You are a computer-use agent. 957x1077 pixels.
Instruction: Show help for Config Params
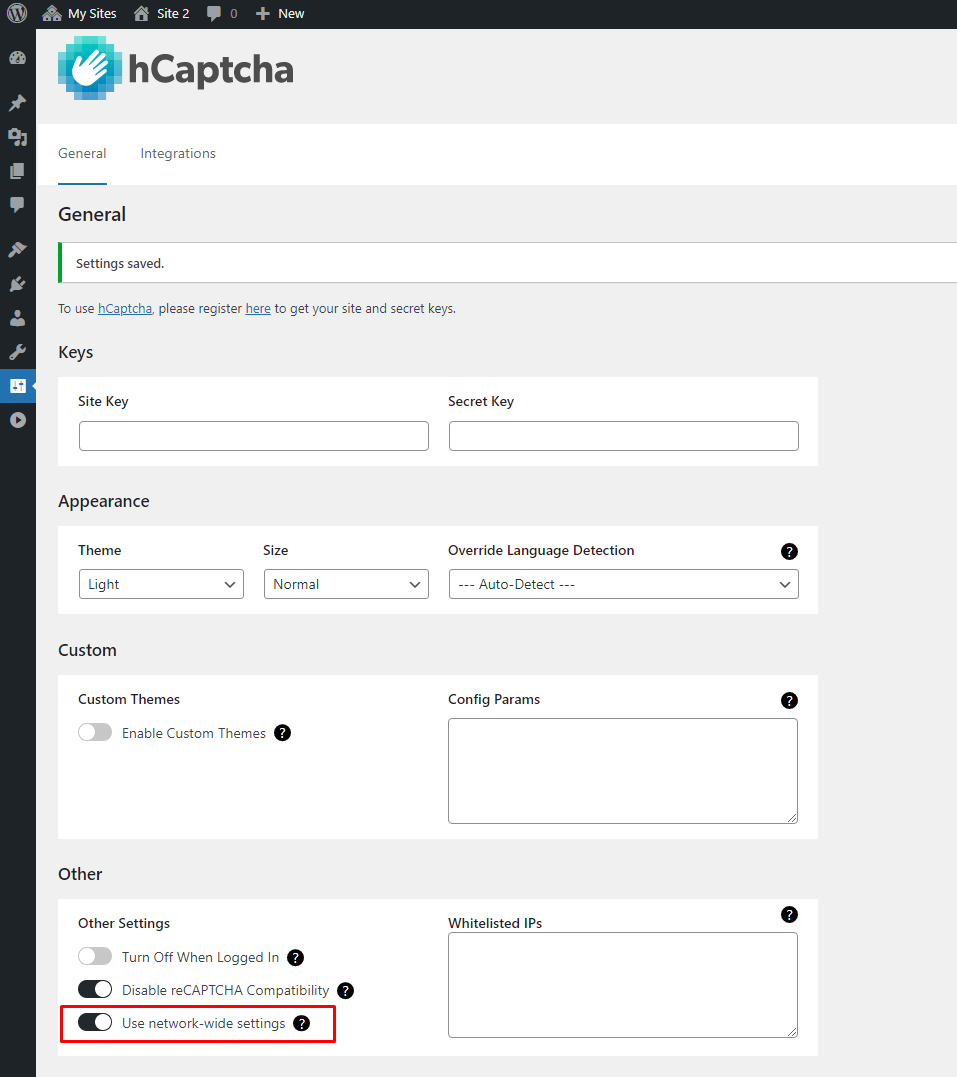click(789, 701)
